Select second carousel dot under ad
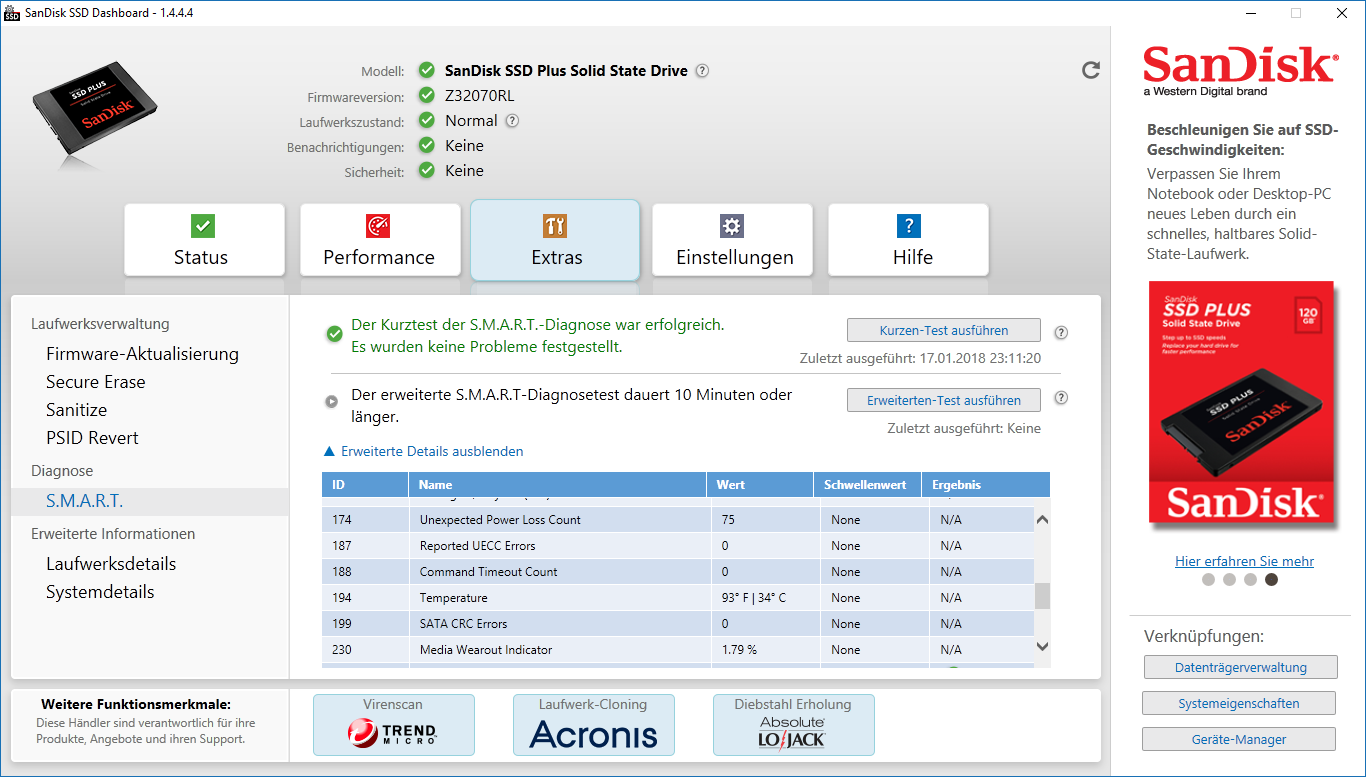 [x=1229, y=579]
